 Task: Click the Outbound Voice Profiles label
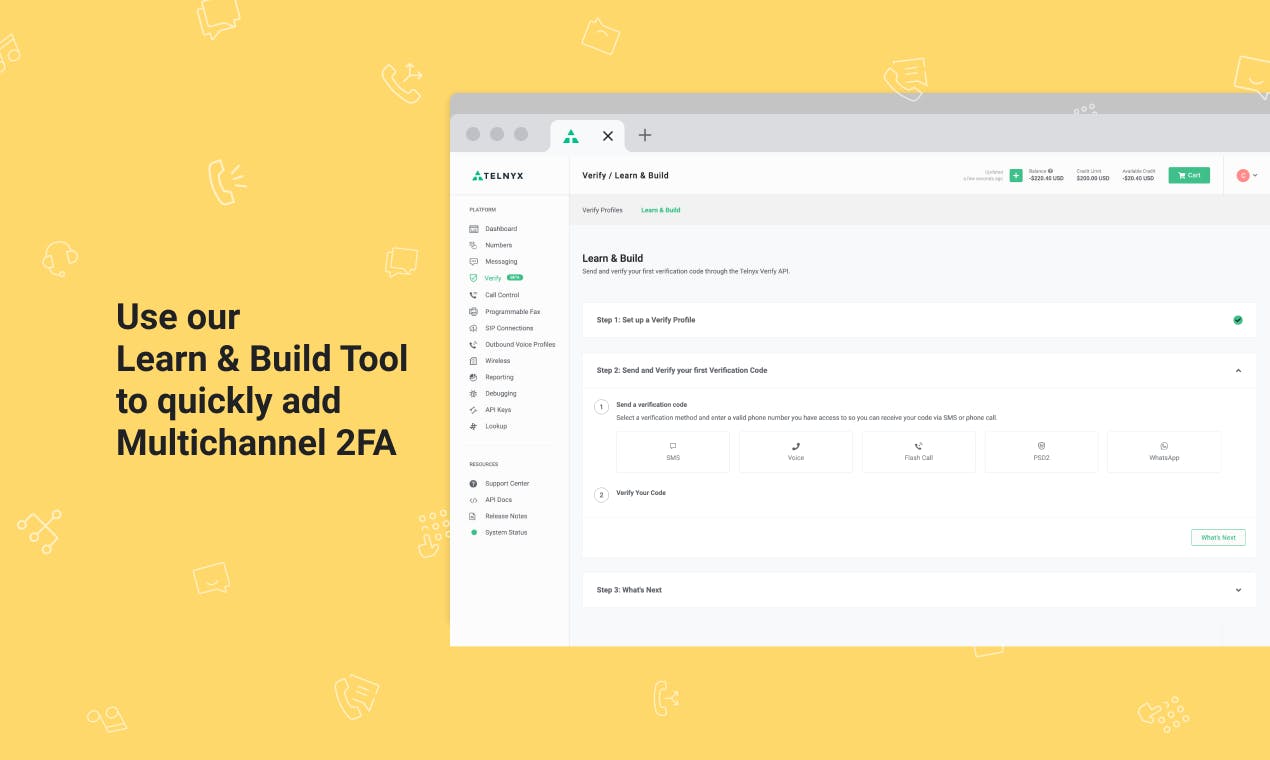click(x=520, y=345)
